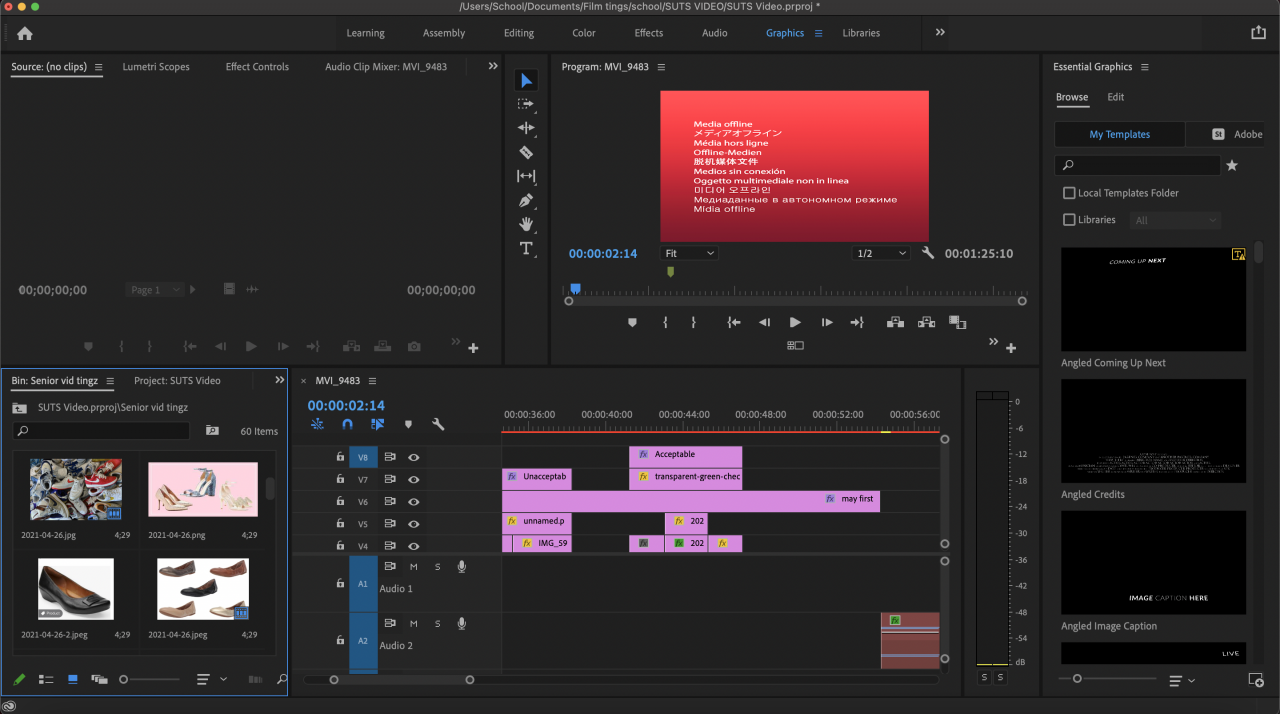Mute the Audio 1 track
The height and width of the screenshot is (714, 1280).
[413, 567]
